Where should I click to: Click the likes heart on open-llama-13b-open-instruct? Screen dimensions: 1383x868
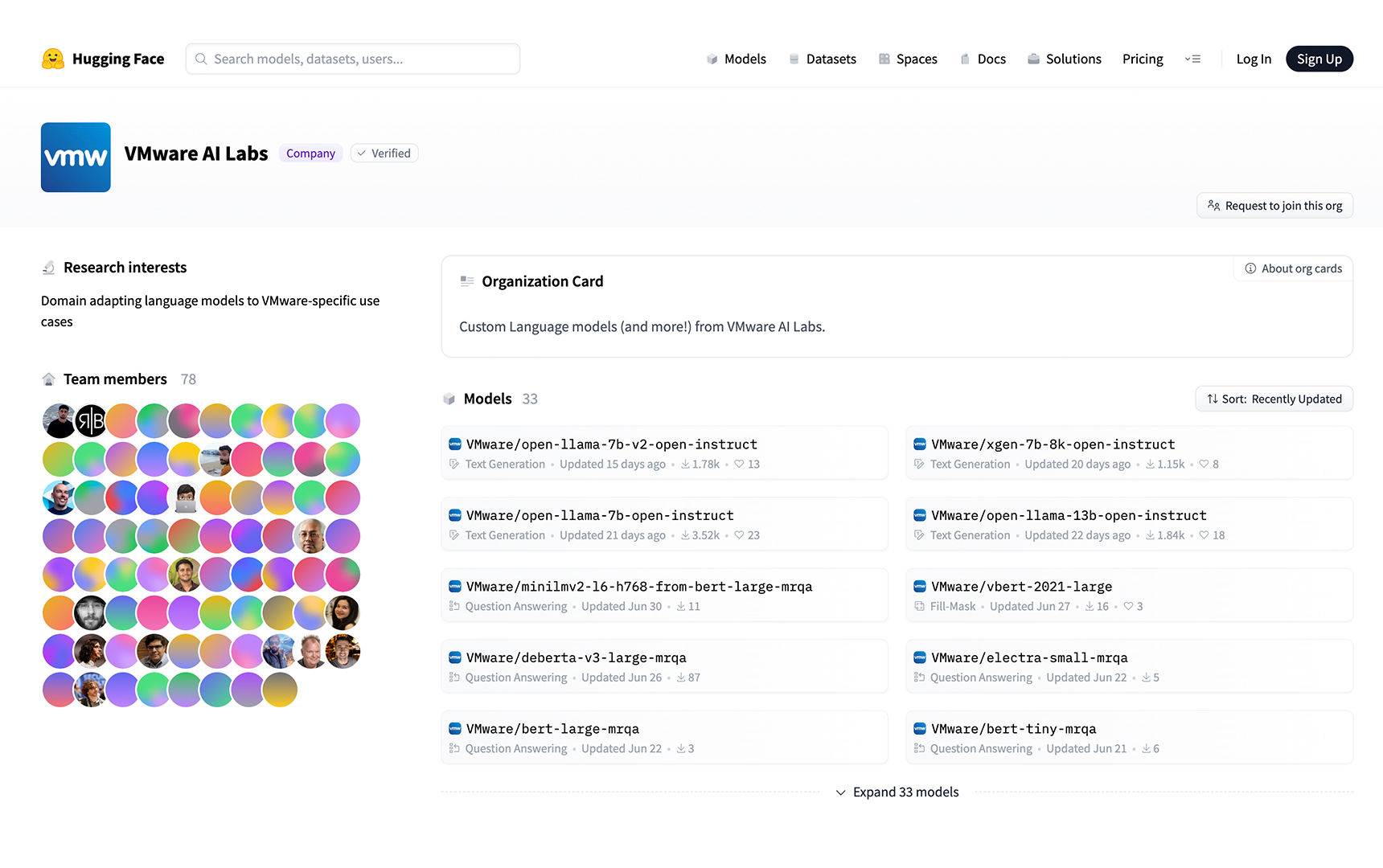pyautogui.click(x=1204, y=535)
